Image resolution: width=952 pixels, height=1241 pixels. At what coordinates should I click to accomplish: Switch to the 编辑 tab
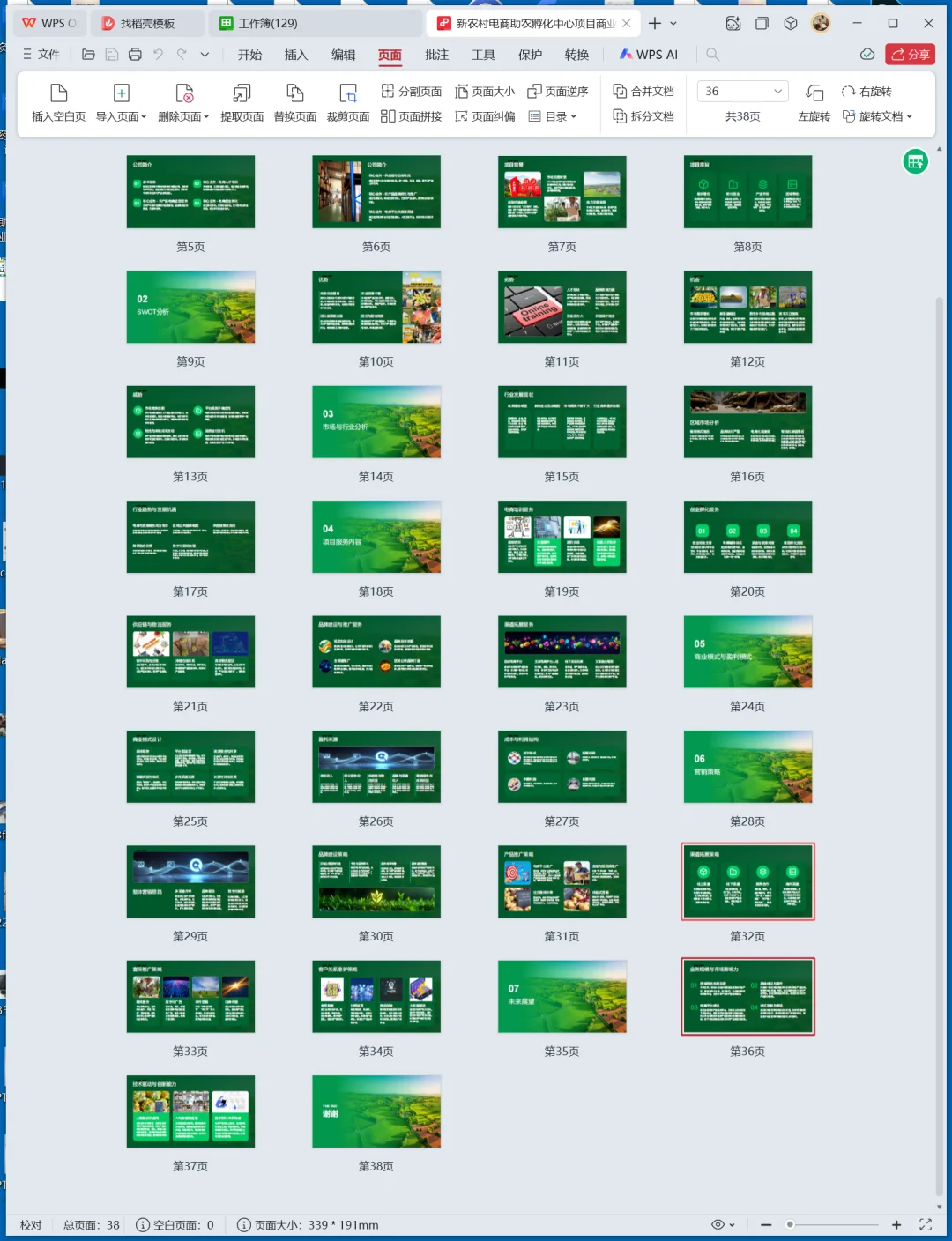click(343, 55)
